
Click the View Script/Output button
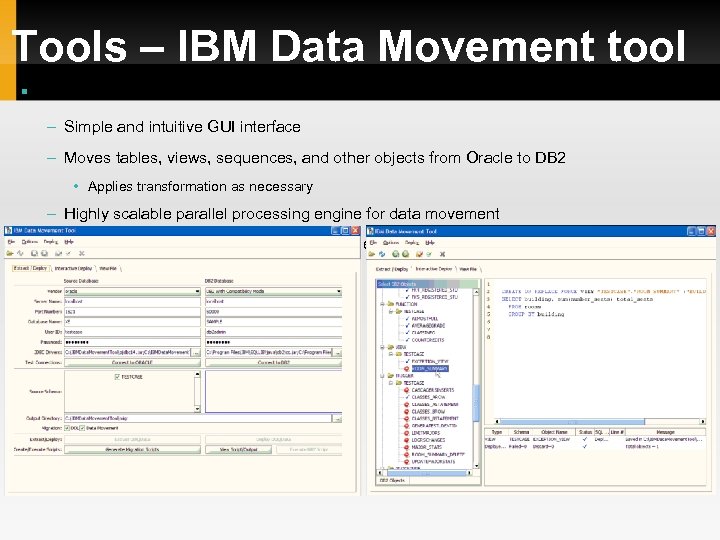click(x=239, y=450)
